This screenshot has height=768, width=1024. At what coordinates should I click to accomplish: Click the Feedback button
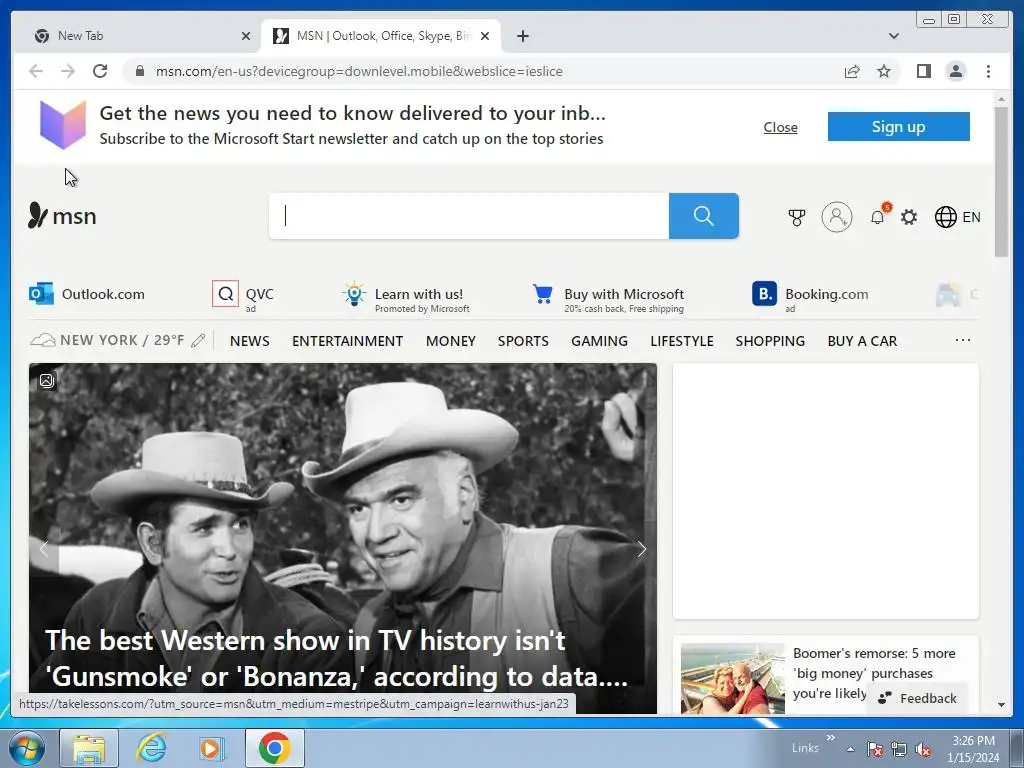point(918,698)
